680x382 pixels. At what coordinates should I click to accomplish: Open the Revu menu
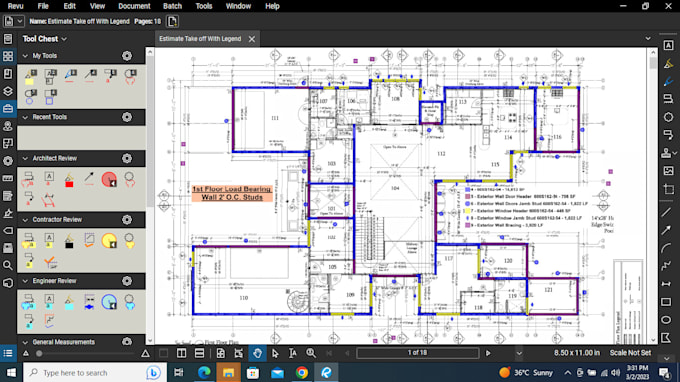pos(15,6)
